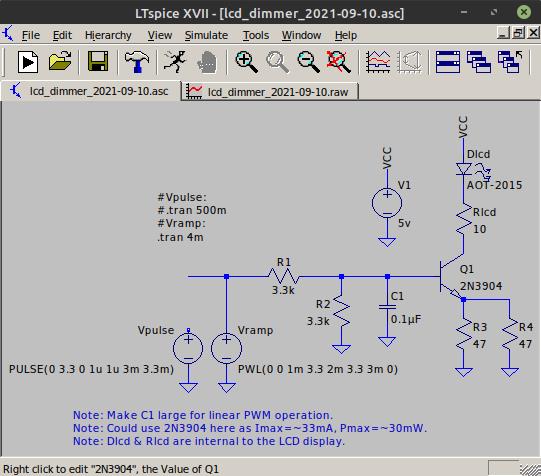Click the "0.1µF" capacitor value
The image size is (541, 476).
point(406,319)
